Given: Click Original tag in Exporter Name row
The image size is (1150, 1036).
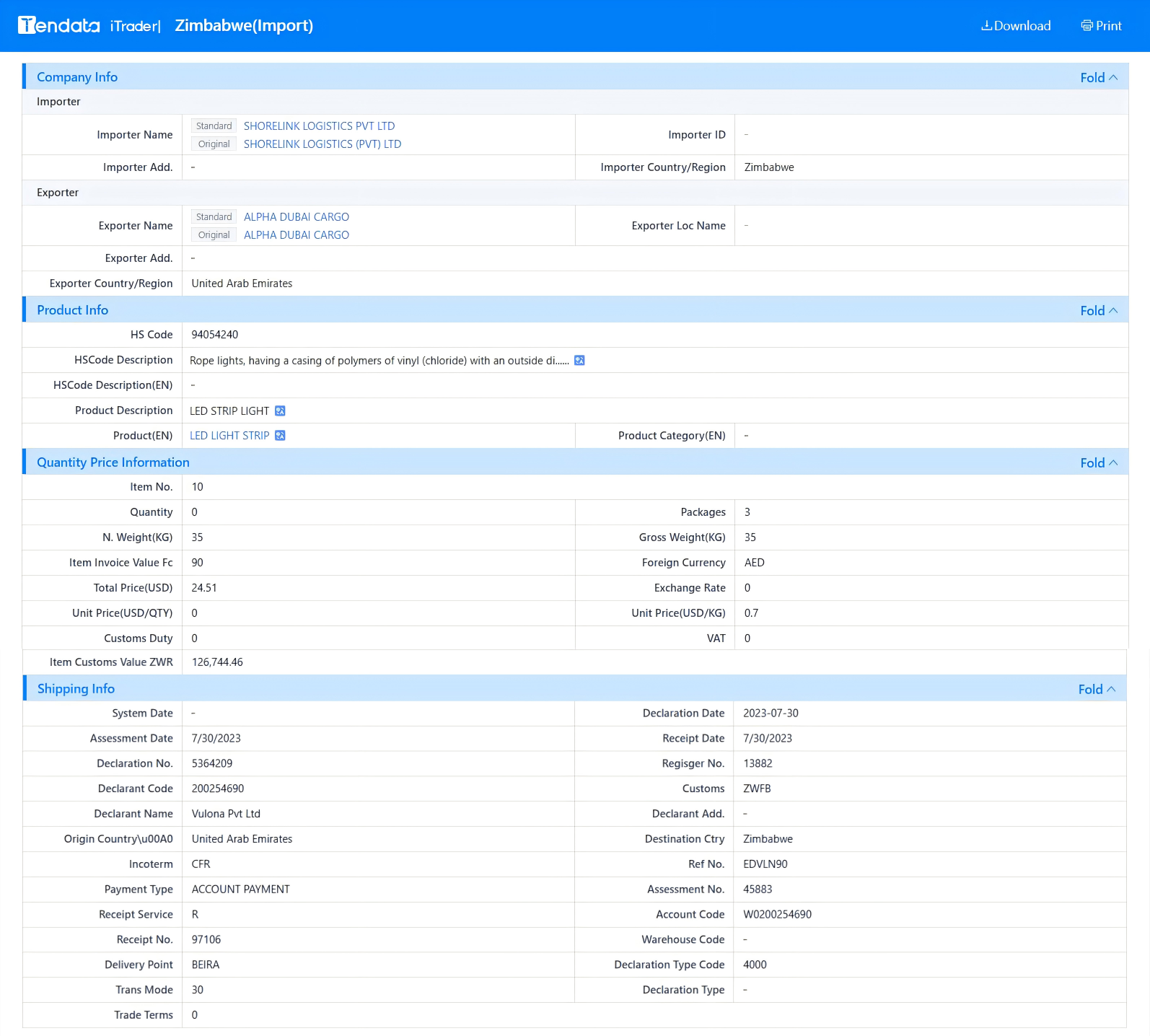Looking at the screenshot, I should coord(214,235).
